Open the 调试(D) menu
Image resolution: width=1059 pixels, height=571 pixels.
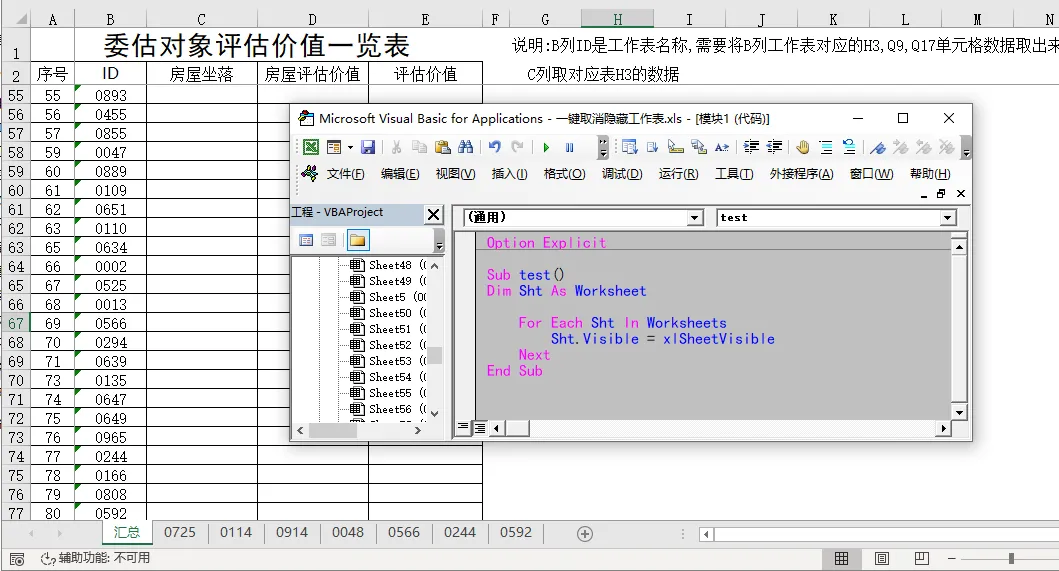[x=622, y=174]
